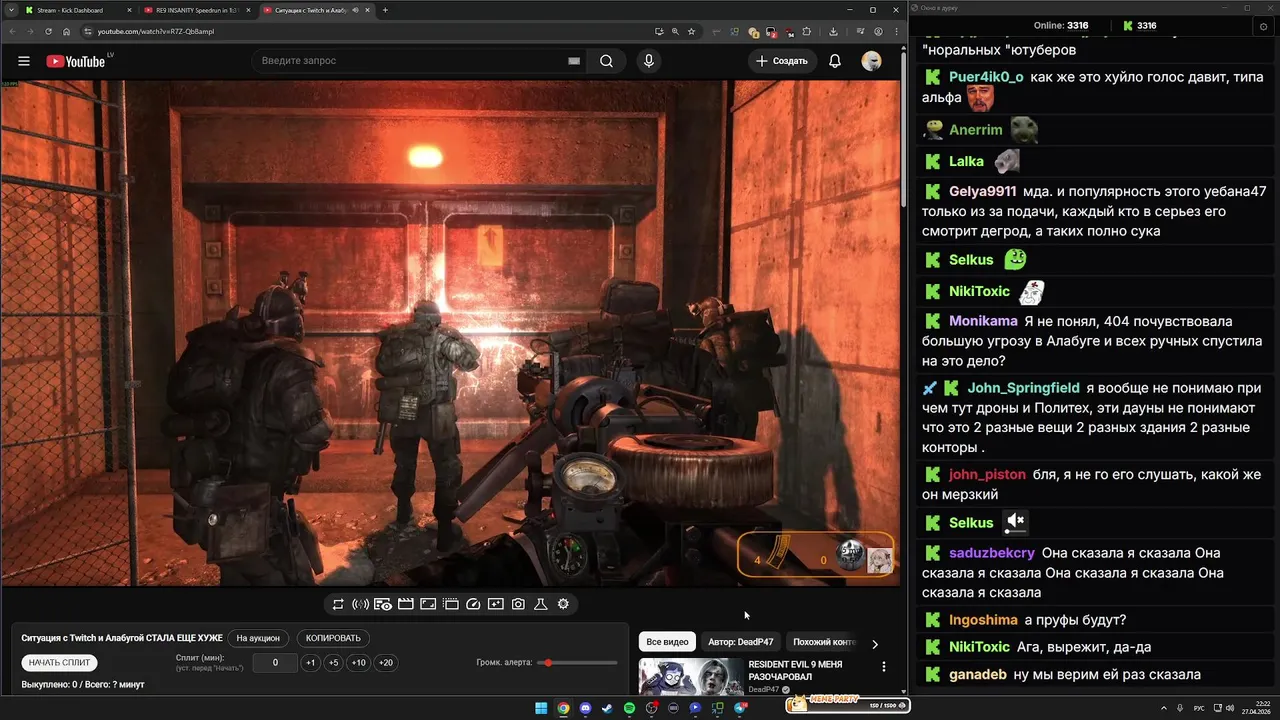Screen dimensions: 1280x720
Task: Open Steam from the taskbar
Action: click(607, 708)
